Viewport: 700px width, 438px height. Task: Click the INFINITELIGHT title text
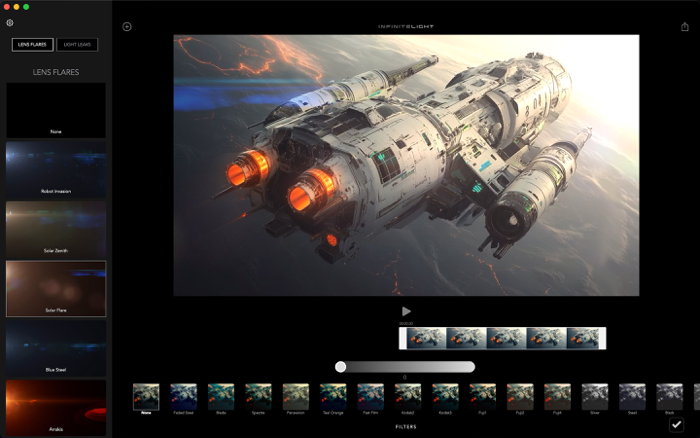[406, 27]
